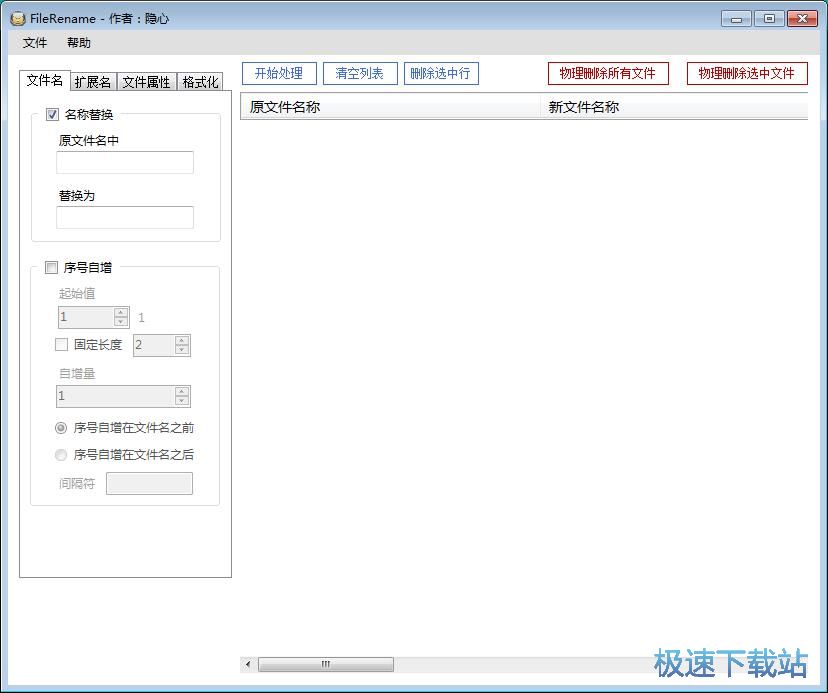Viewport: 828px width, 693px height.
Task: Maximize the FileRename window
Action: (769, 19)
